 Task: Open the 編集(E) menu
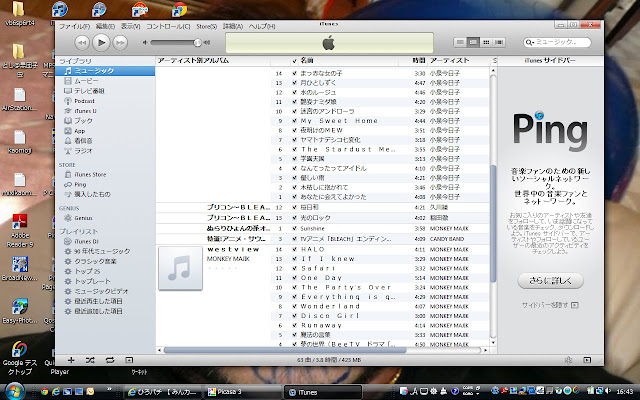[x=105, y=26]
